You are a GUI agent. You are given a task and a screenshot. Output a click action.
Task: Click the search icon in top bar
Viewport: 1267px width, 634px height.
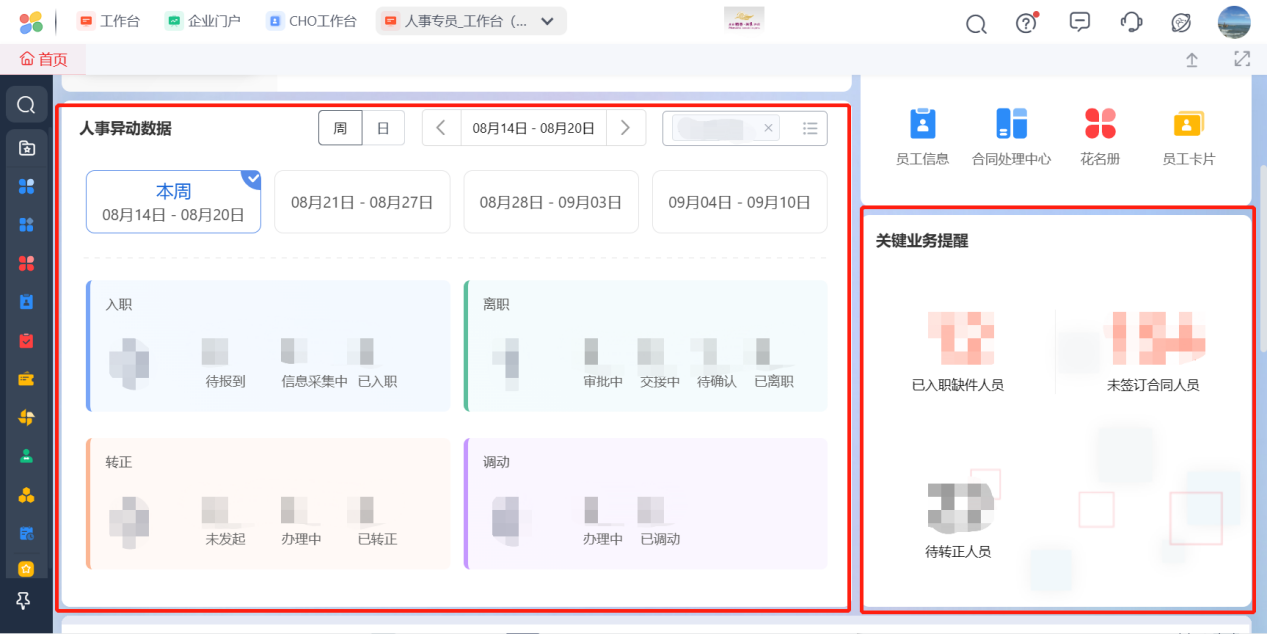(976, 23)
